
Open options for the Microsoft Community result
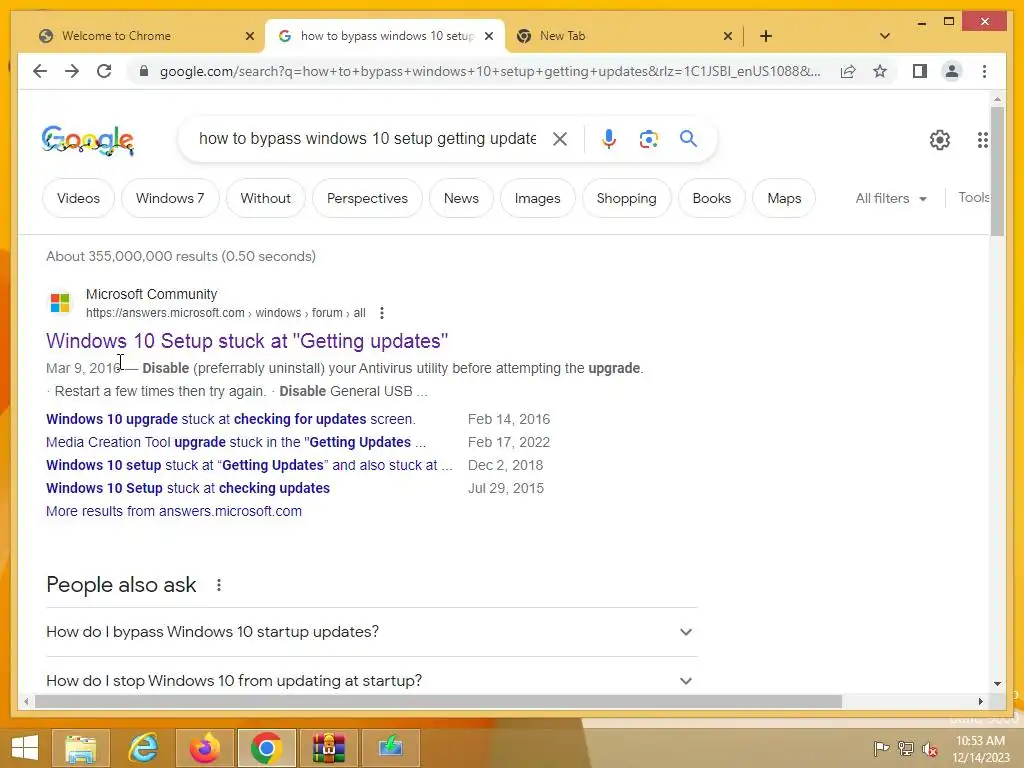[x=382, y=313]
